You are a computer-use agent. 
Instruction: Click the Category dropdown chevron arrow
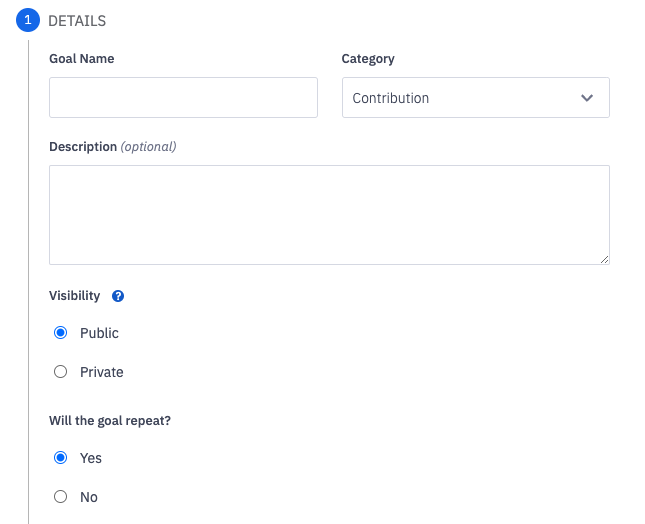(587, 98)
